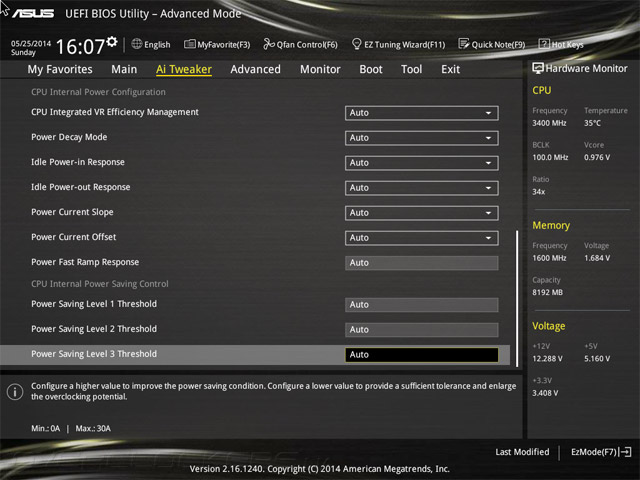Click the Quick Note pencil icon
Viewport: 640px width, 480px height.
[x=464, y=44]
